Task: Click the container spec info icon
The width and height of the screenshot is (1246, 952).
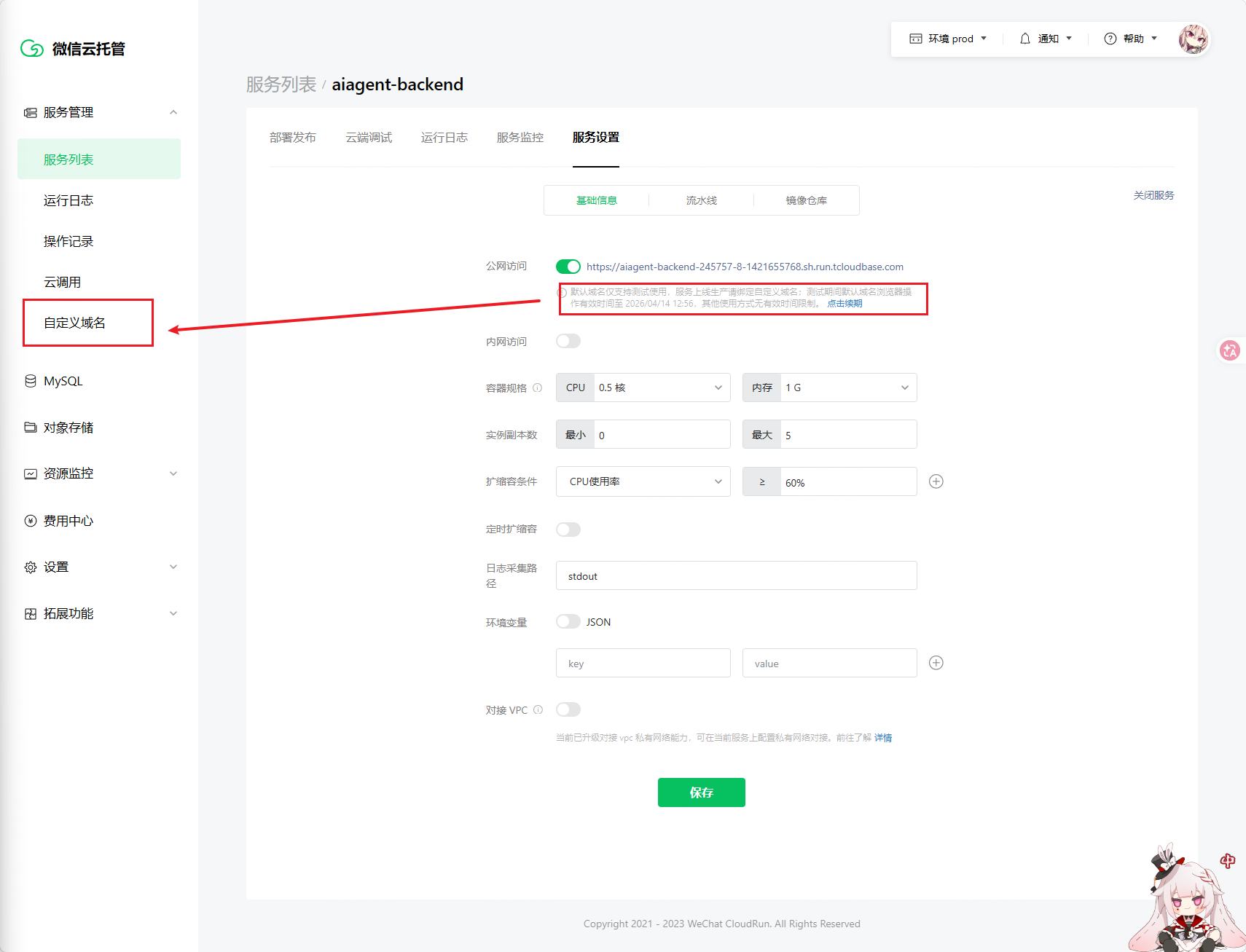Action: pyautogui.click(x=538, y=388)
